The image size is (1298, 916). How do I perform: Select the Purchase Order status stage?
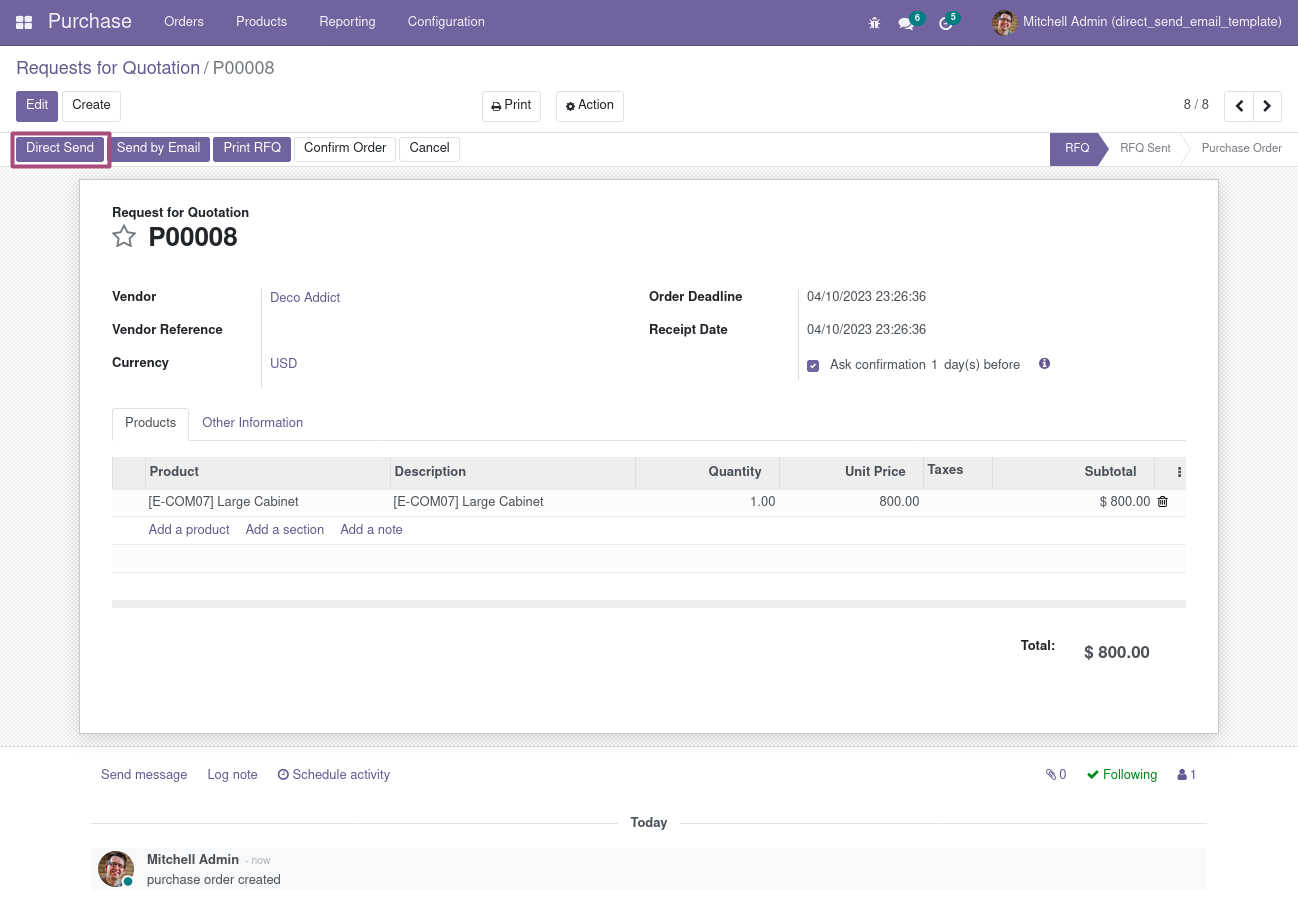[x=1241, y=149]
